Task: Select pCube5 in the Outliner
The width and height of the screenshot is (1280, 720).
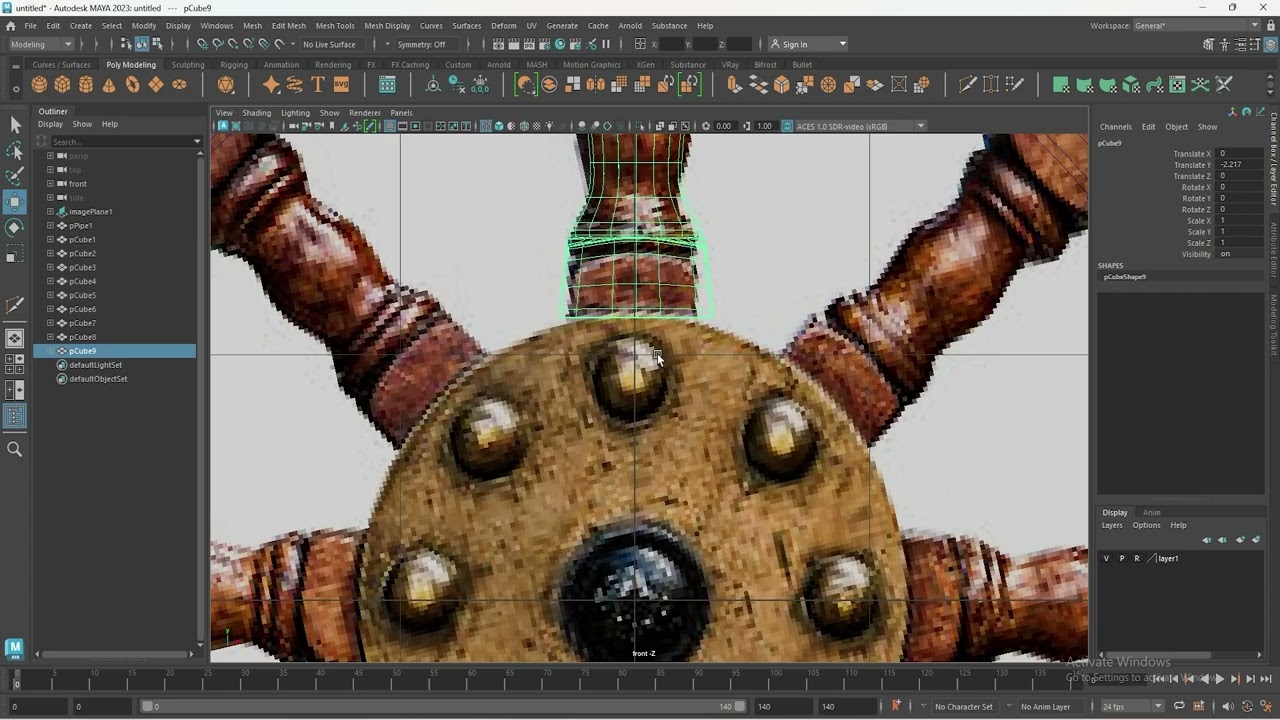Action: click(x=82, y=295)
